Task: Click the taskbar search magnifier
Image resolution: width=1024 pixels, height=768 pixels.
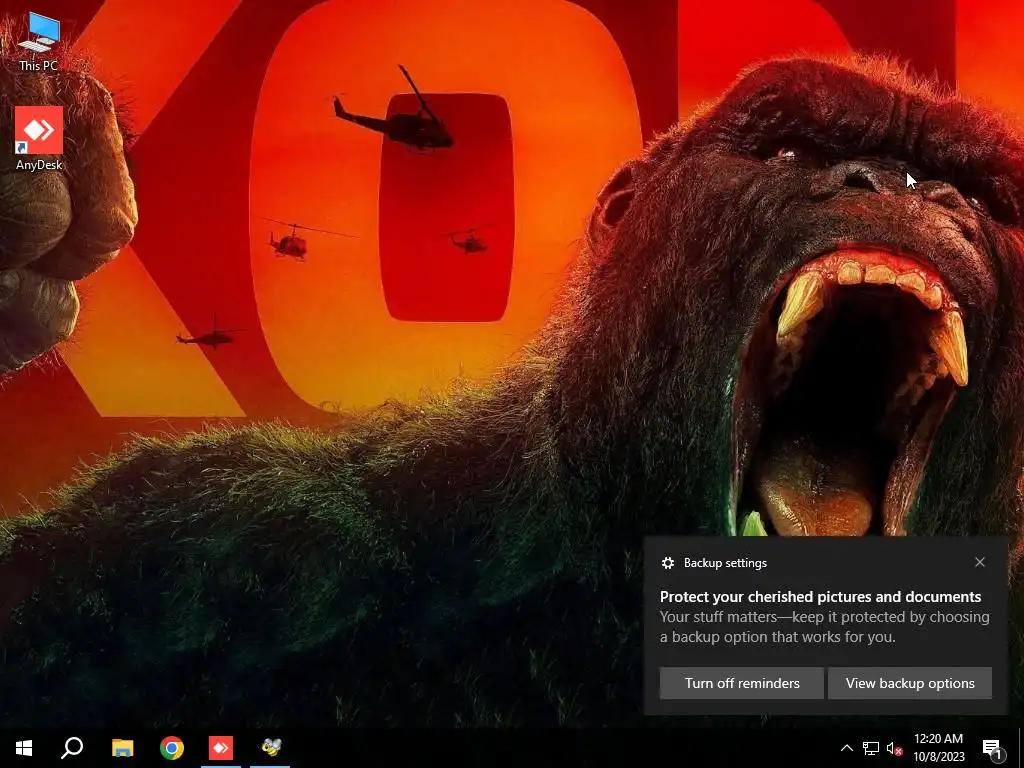Action: point(72,748)
